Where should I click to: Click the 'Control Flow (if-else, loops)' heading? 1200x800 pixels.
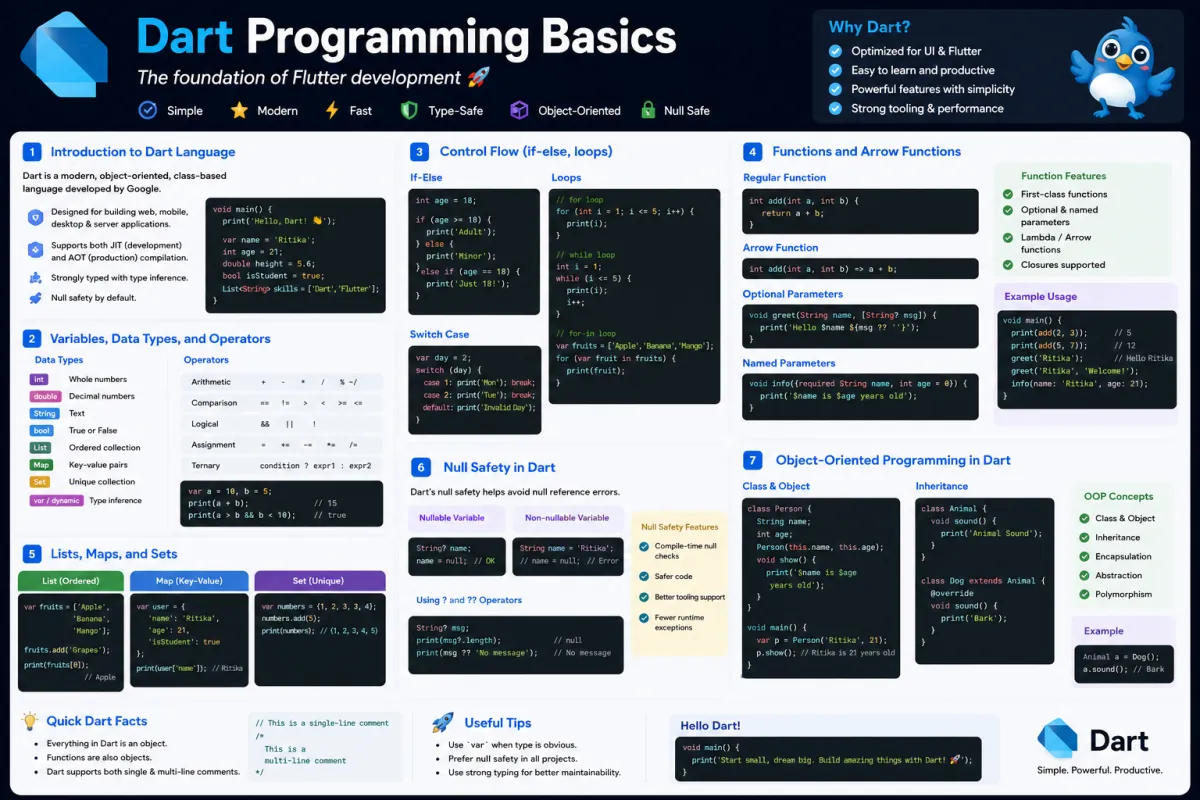point(526,152)
